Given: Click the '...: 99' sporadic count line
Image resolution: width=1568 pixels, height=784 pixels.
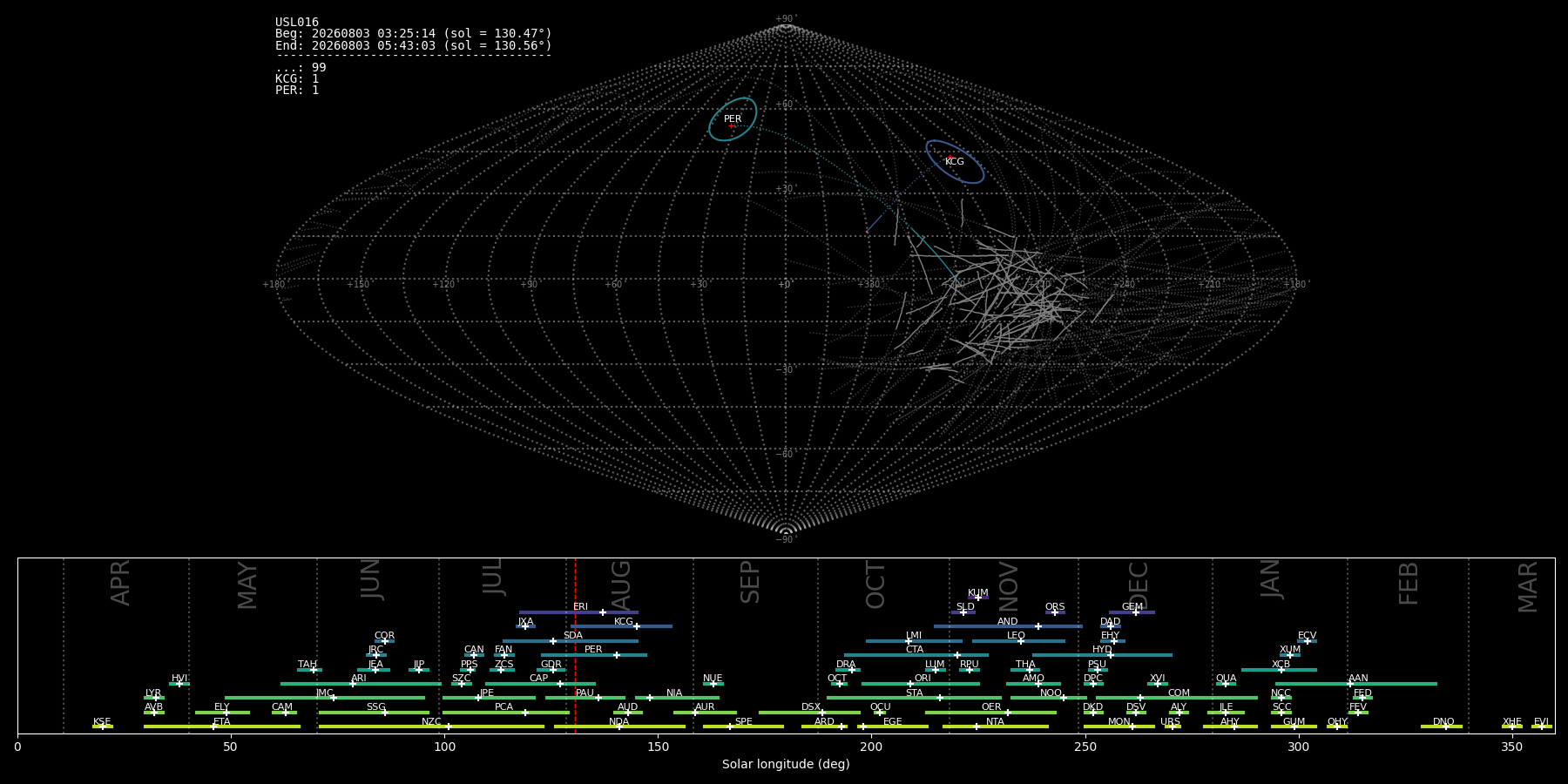Looking at the screenshot, I should pos(301,68).
